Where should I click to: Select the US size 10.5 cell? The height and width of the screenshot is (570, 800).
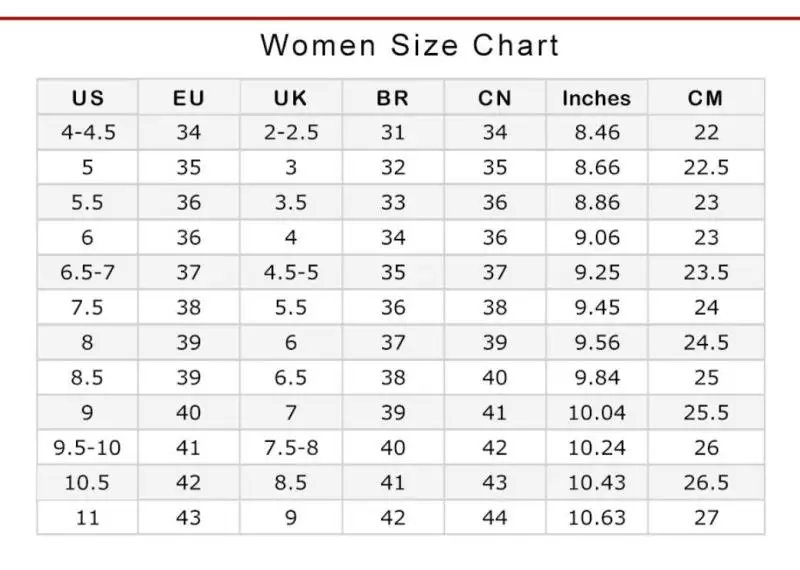87,482
